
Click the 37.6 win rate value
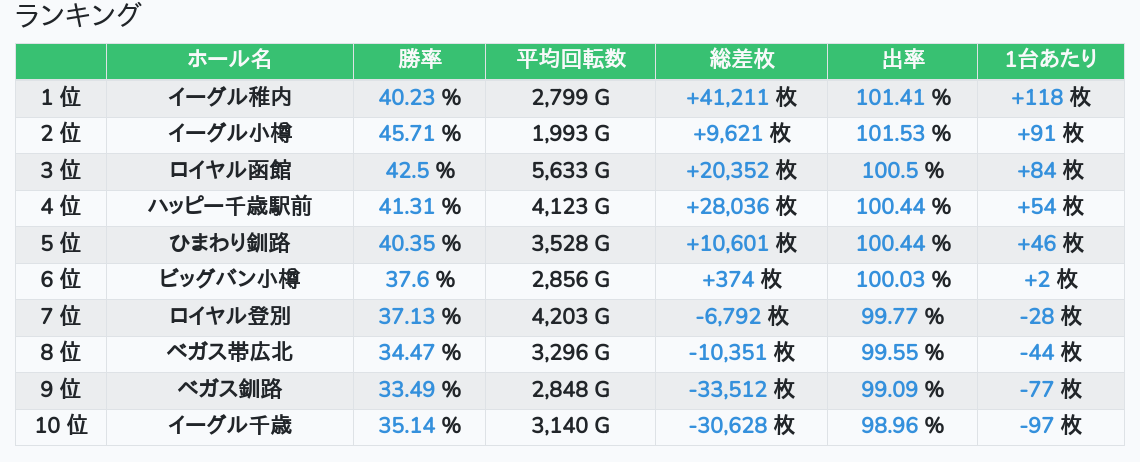pyautogui.click(x=407, y=280)
